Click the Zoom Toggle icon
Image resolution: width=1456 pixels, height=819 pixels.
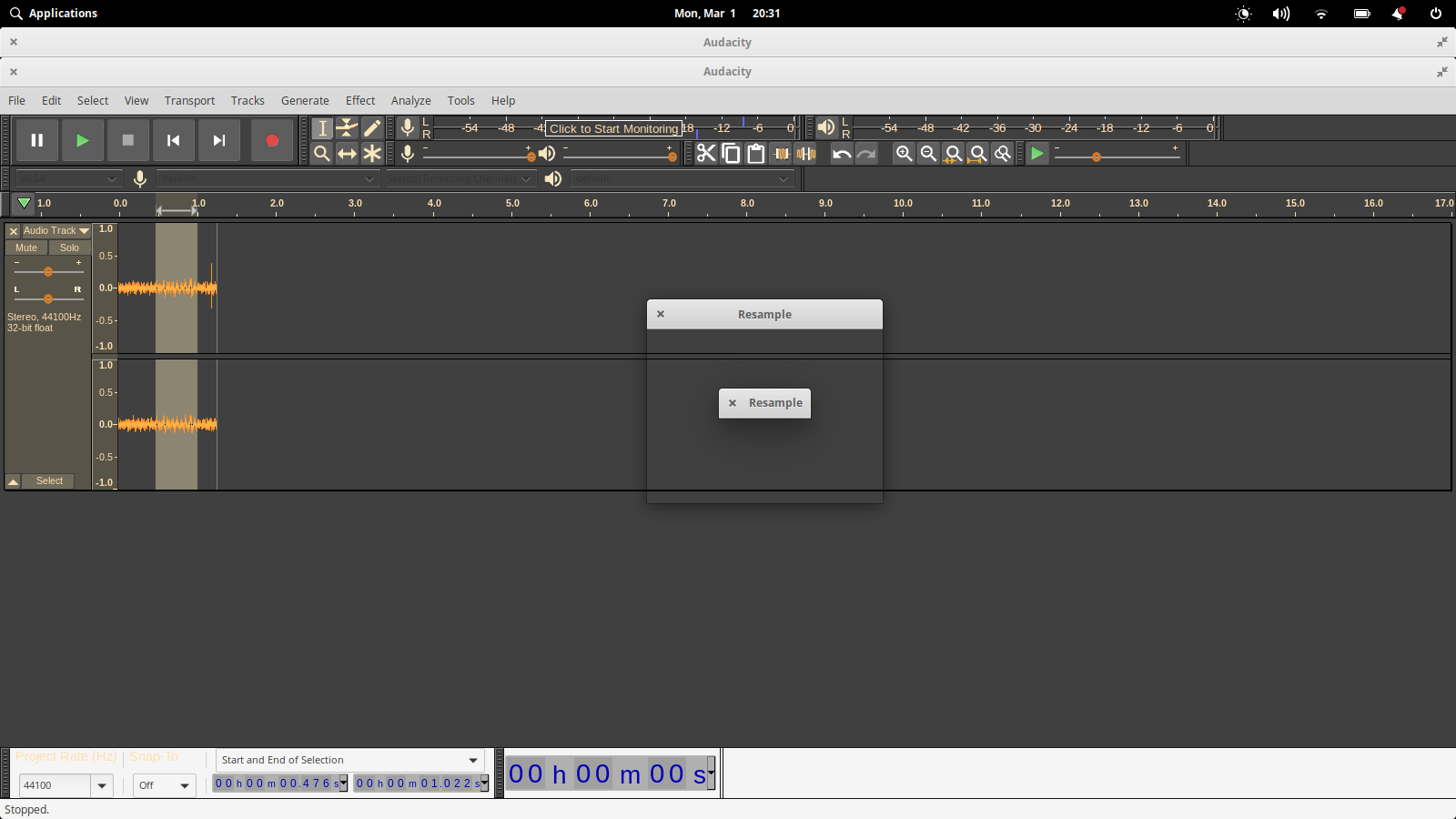click(x=1003, y=154)
